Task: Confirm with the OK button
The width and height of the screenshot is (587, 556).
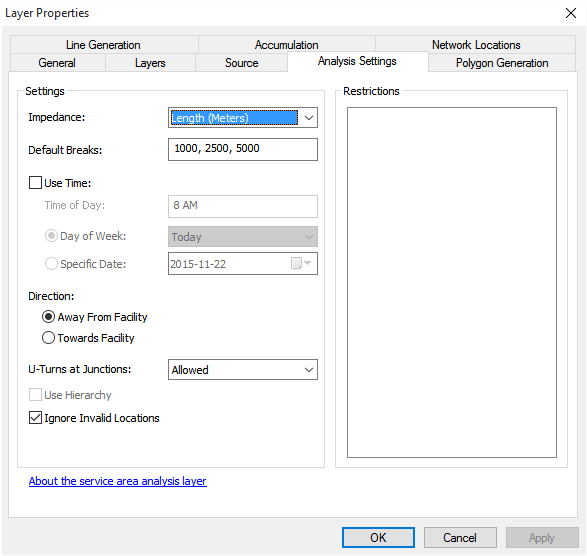Action: click(x=378, y=537)
